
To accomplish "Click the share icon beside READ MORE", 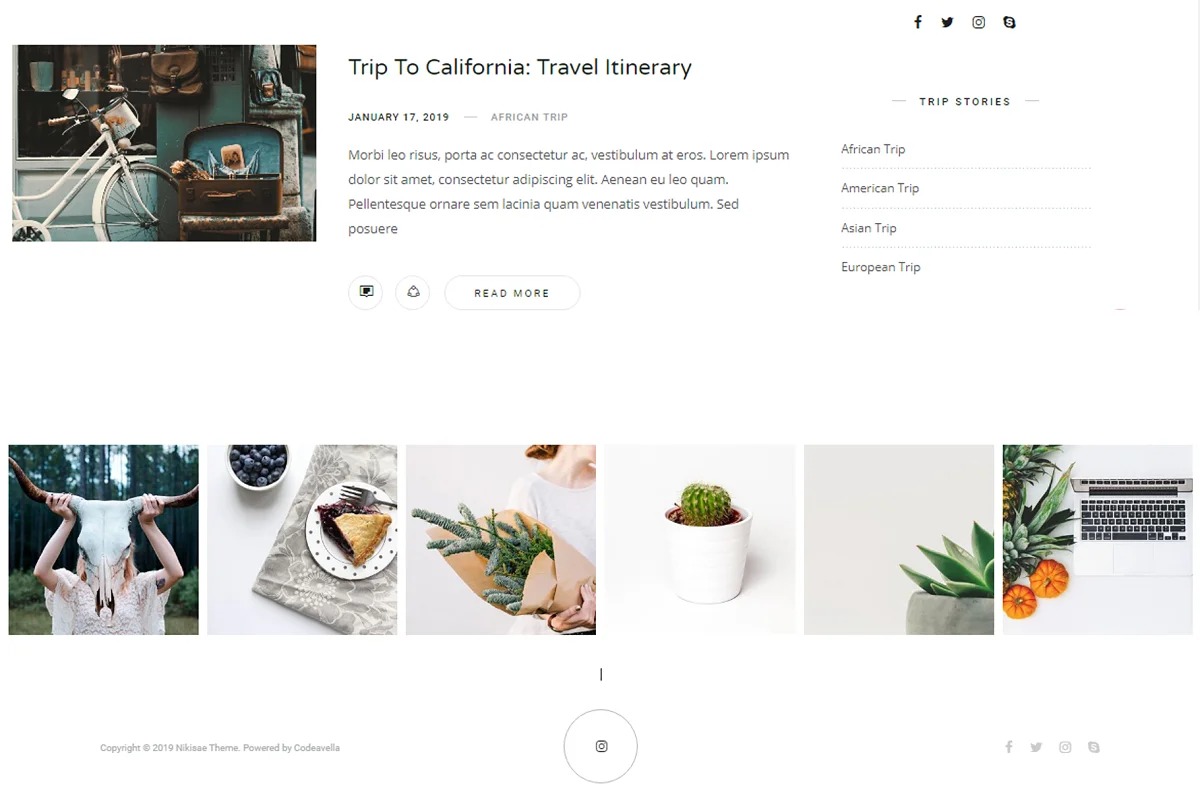I will click(x=413, y=292).
